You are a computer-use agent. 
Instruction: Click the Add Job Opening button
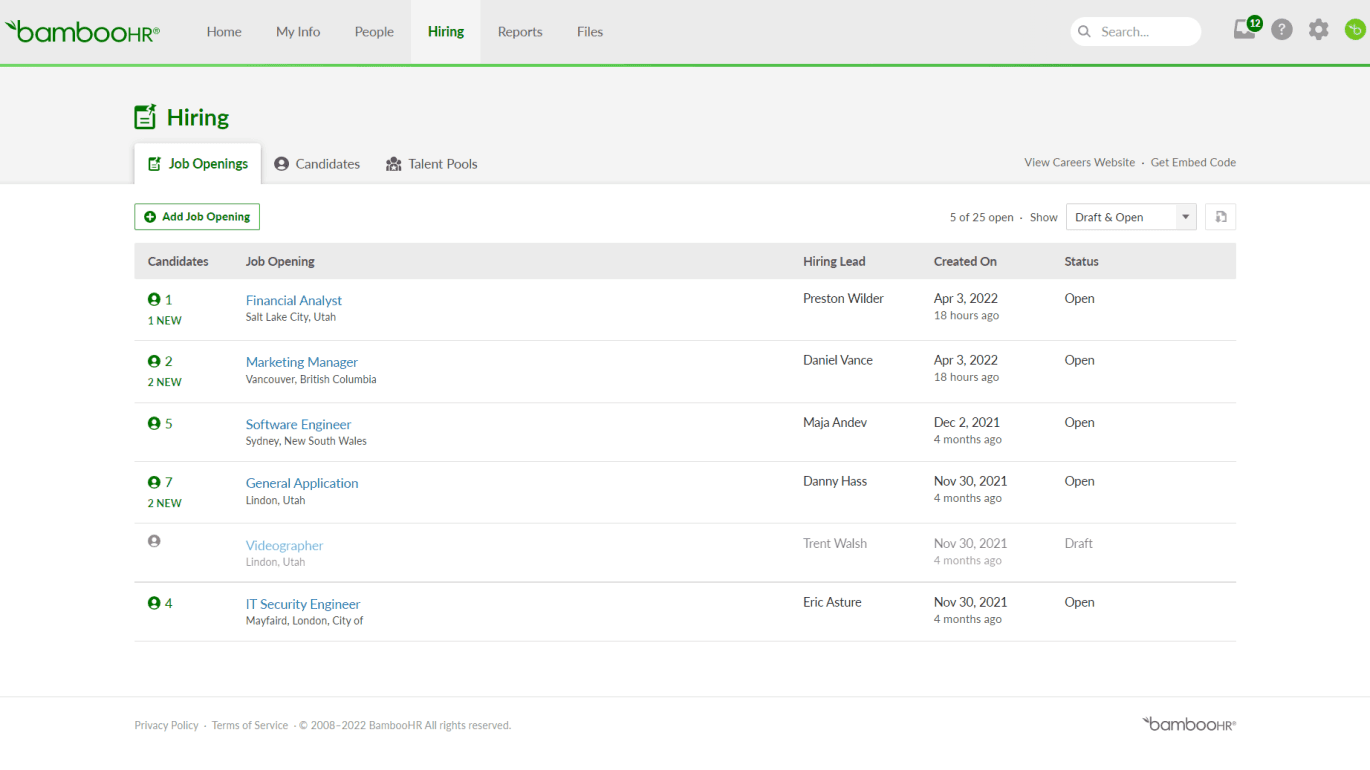click(196, 216)
